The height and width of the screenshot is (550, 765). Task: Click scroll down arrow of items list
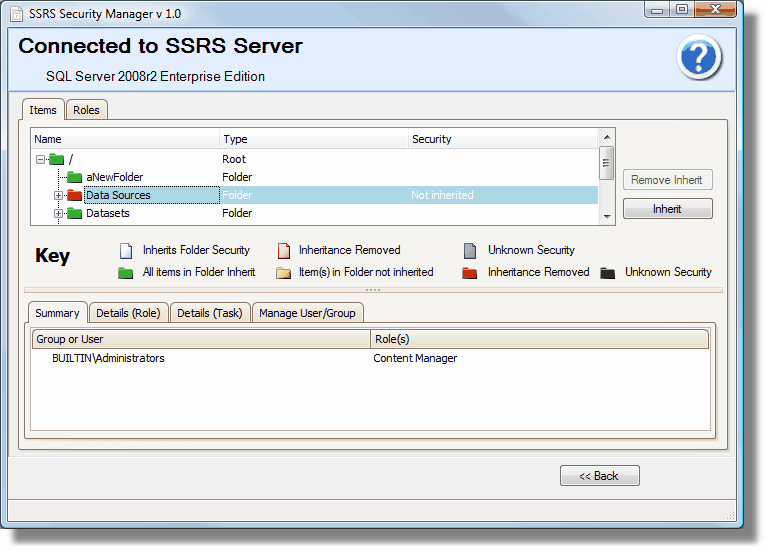[x=607, y=217]
